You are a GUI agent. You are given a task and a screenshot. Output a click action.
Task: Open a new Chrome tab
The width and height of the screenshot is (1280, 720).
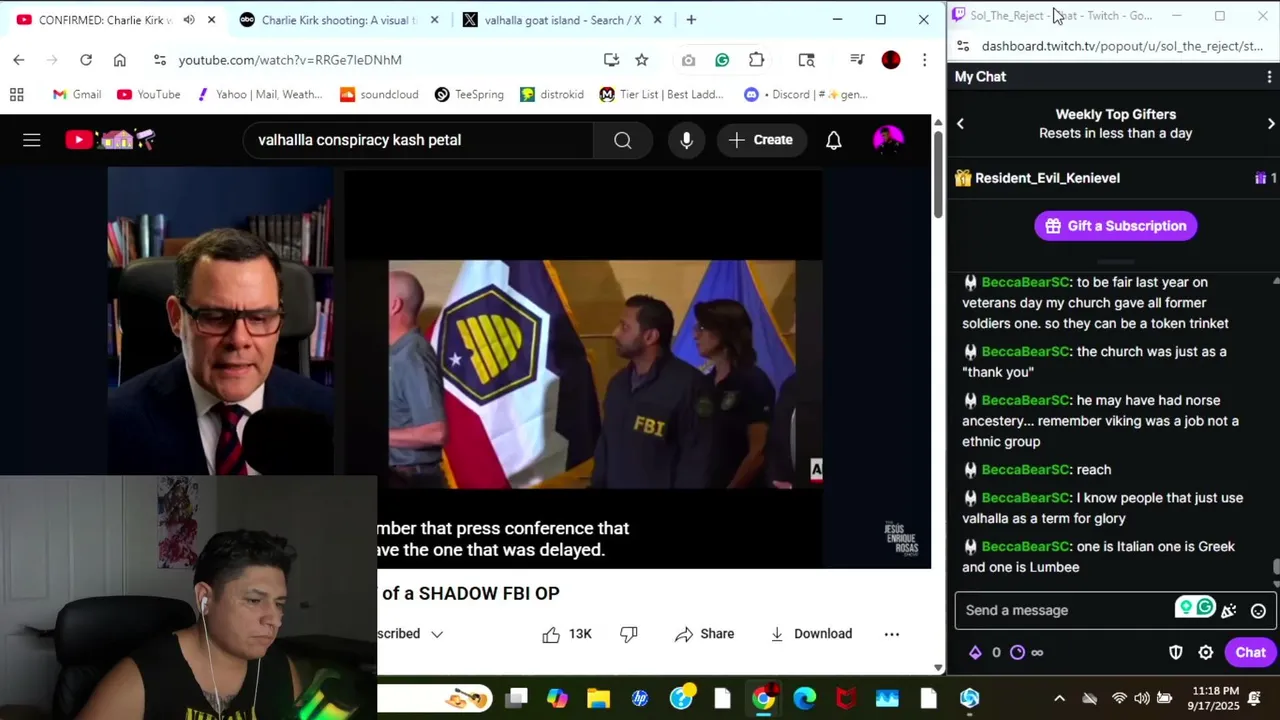coord(691,20)
